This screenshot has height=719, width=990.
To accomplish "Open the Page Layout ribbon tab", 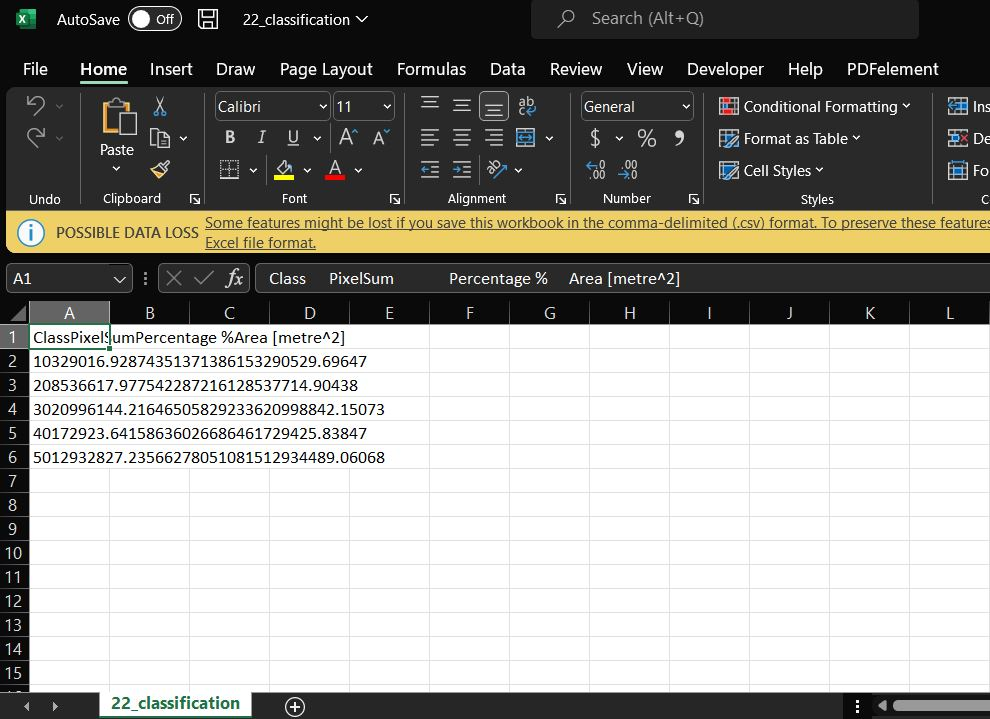I will 326,69.
